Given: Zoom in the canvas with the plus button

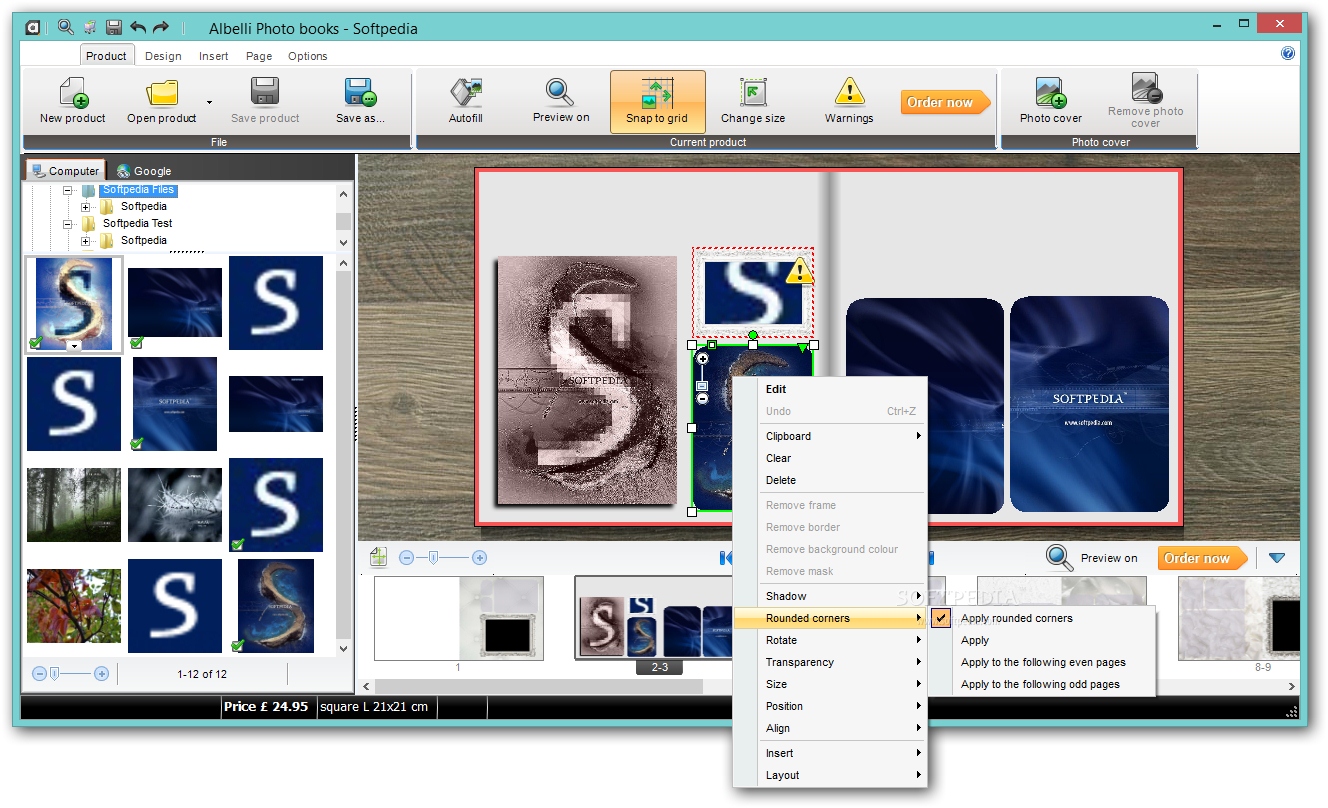Looking at the screenshot, I should click(479, 558).
